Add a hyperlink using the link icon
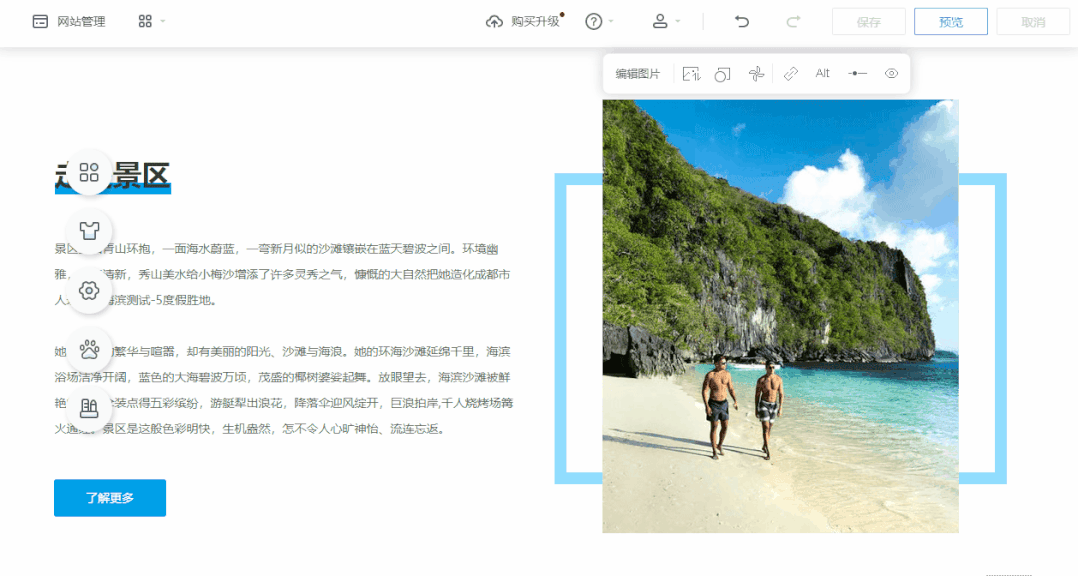This screenshot has height=576, width=1078. click(x=790, y=73)
